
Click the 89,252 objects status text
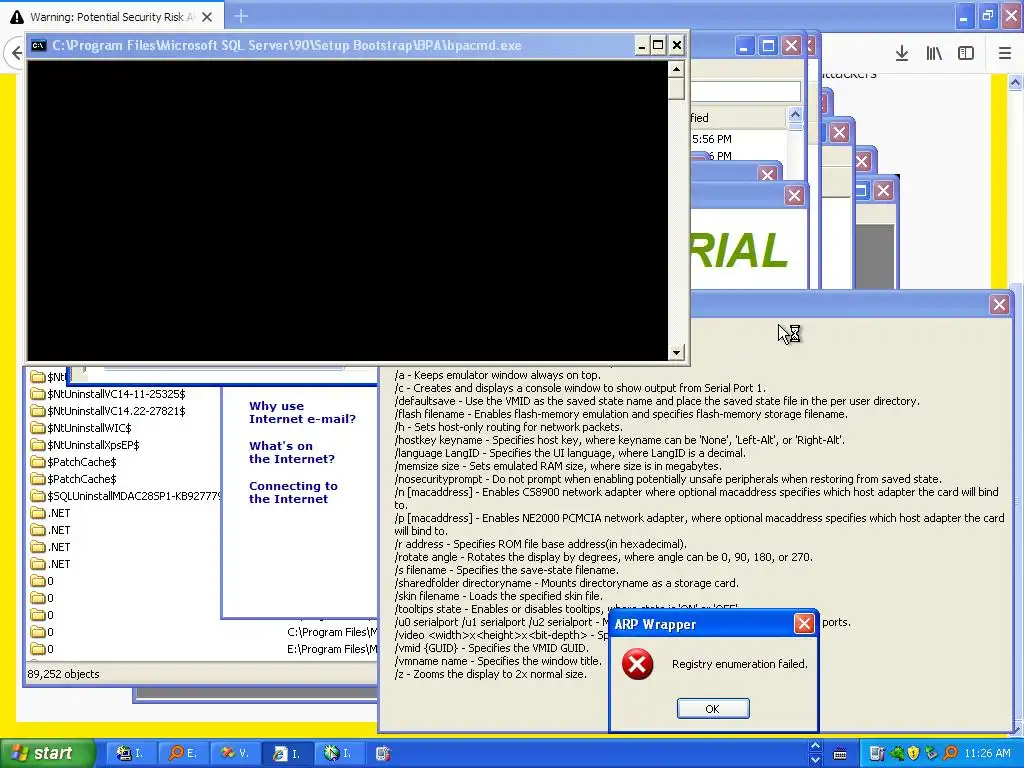(63, 674)
